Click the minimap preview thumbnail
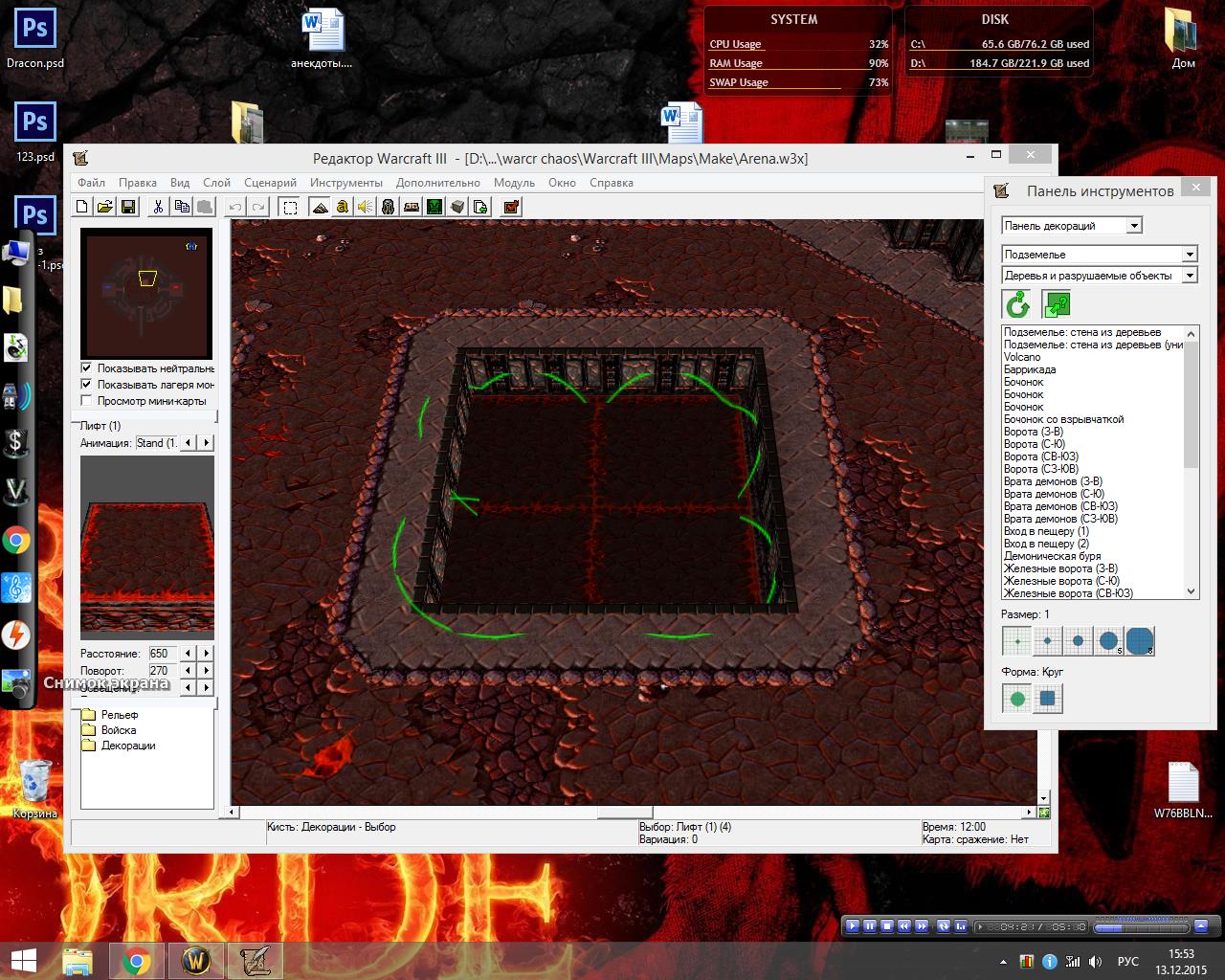This screenshot has height=980, width=1225. pos(145,293)
